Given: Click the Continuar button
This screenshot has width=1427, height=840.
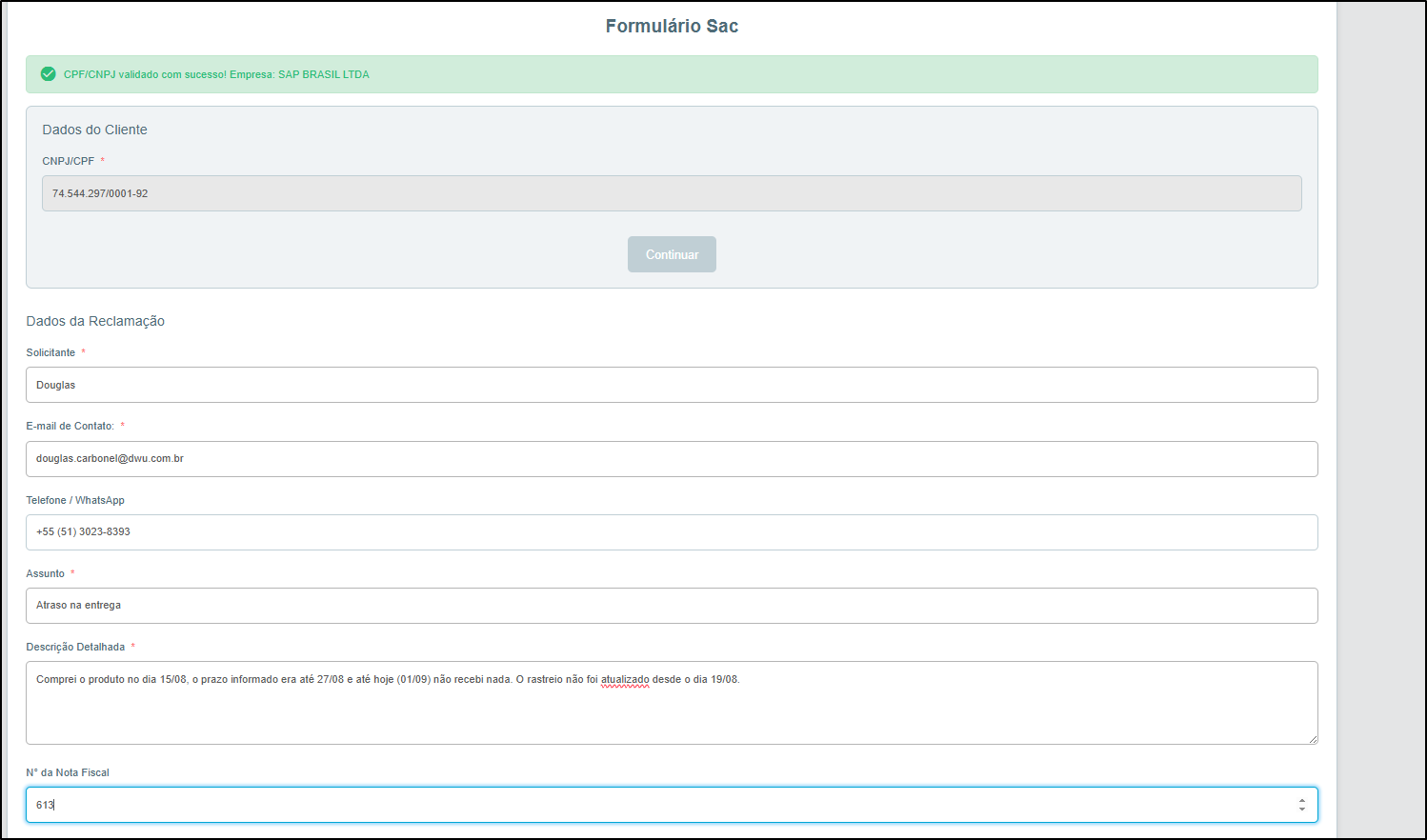Looking at the screenshot, I should click(x=672, y=254).
